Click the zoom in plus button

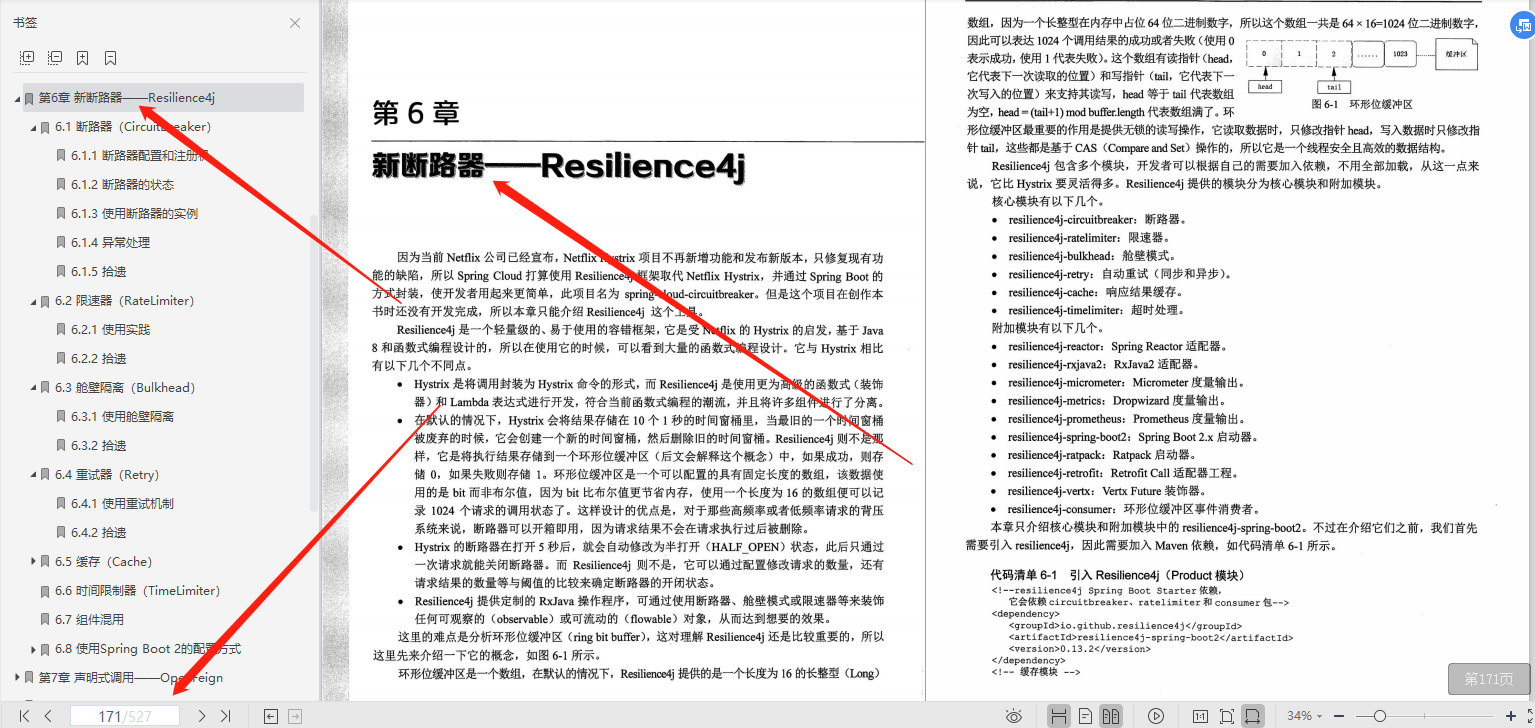click(x=1510, y=716)
